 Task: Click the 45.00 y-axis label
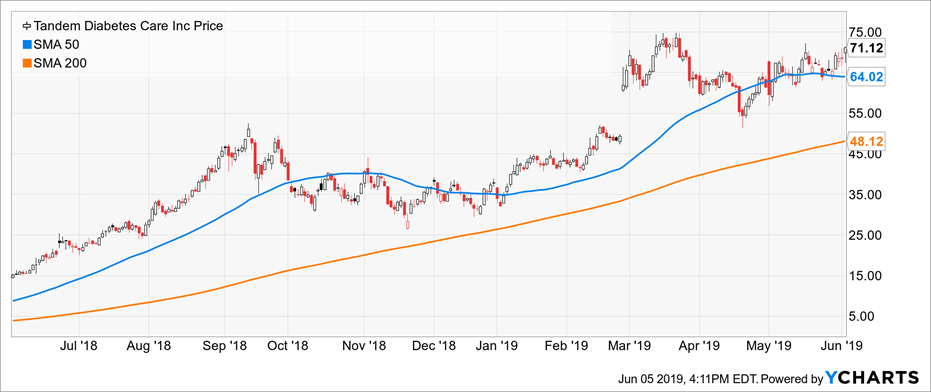click(x=865, y=155)
